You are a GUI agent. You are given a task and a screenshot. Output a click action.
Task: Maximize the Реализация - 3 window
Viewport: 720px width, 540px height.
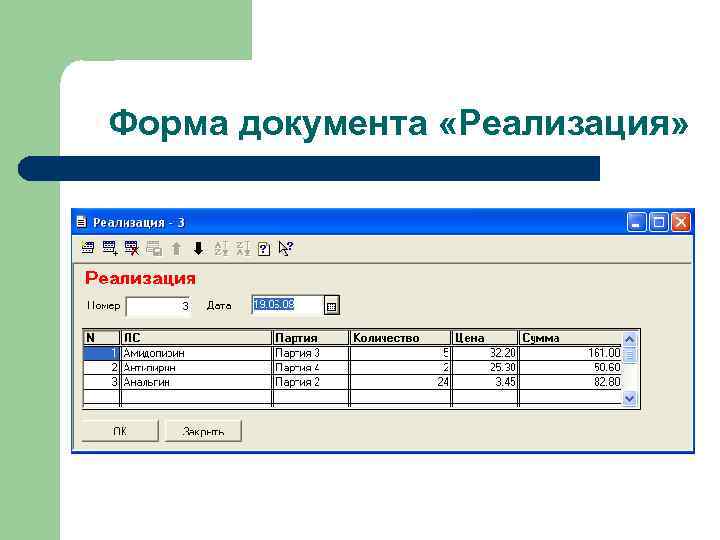pyautogui.click(x=658, y=222)
